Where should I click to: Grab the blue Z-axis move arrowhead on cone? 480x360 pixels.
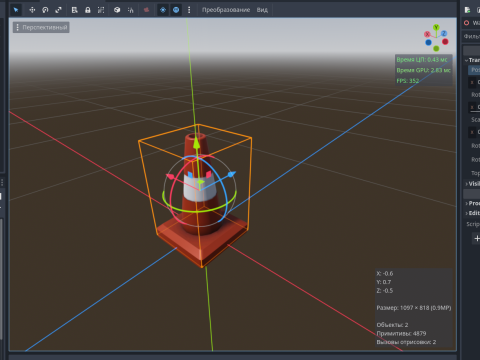232,174
